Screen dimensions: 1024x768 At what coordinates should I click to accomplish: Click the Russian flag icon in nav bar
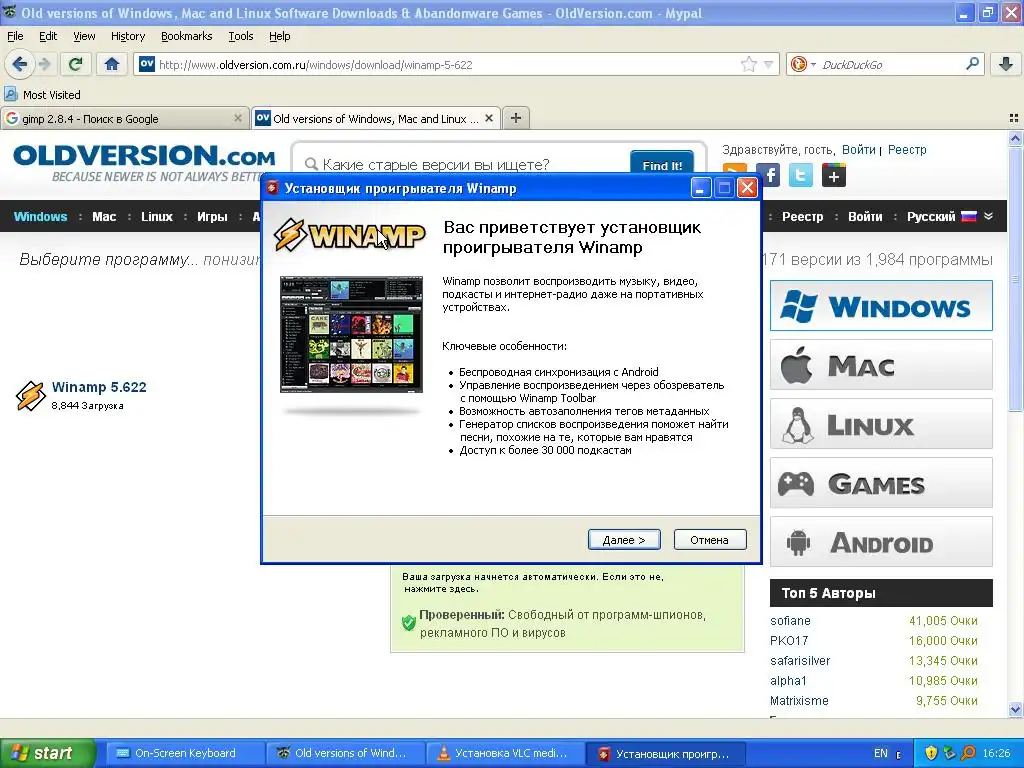coord(969,216)
